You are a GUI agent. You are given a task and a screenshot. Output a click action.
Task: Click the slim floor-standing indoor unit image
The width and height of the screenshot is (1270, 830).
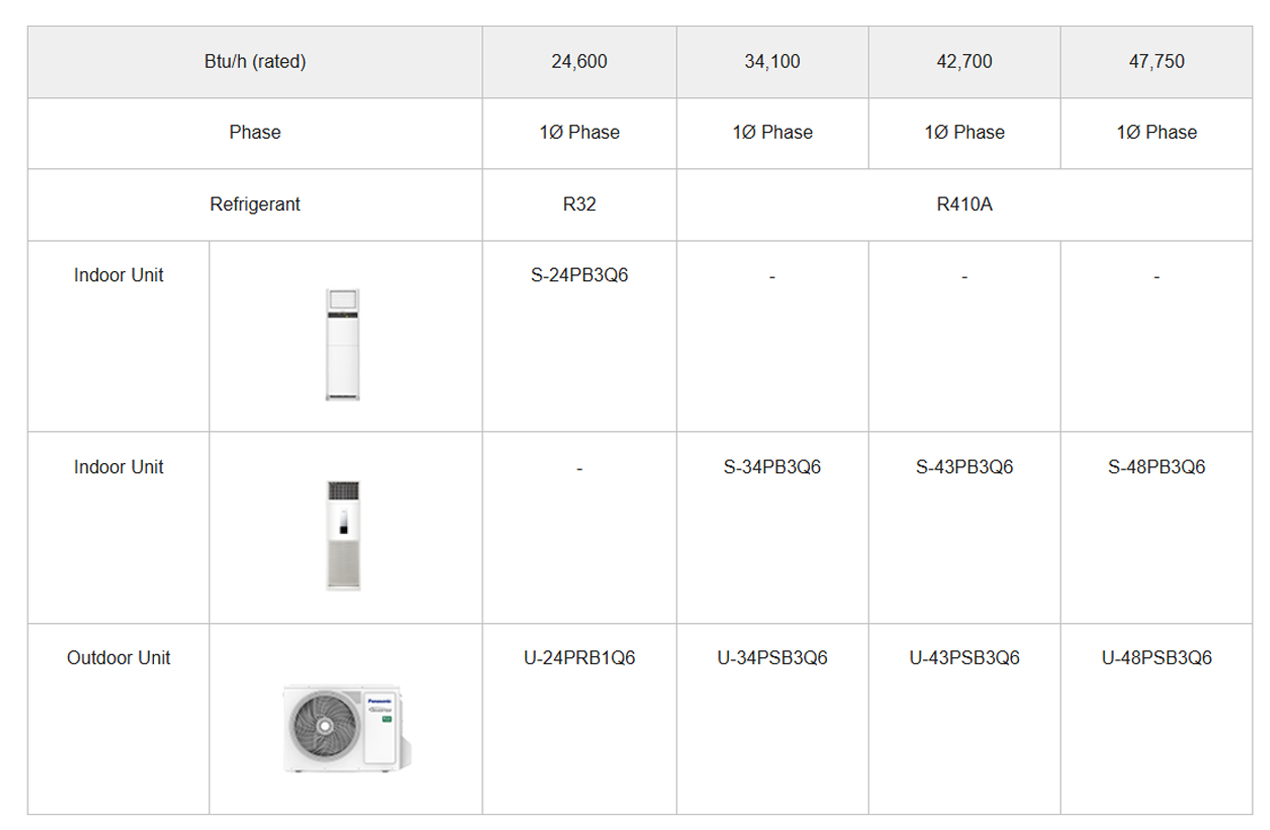coord(342,345)
